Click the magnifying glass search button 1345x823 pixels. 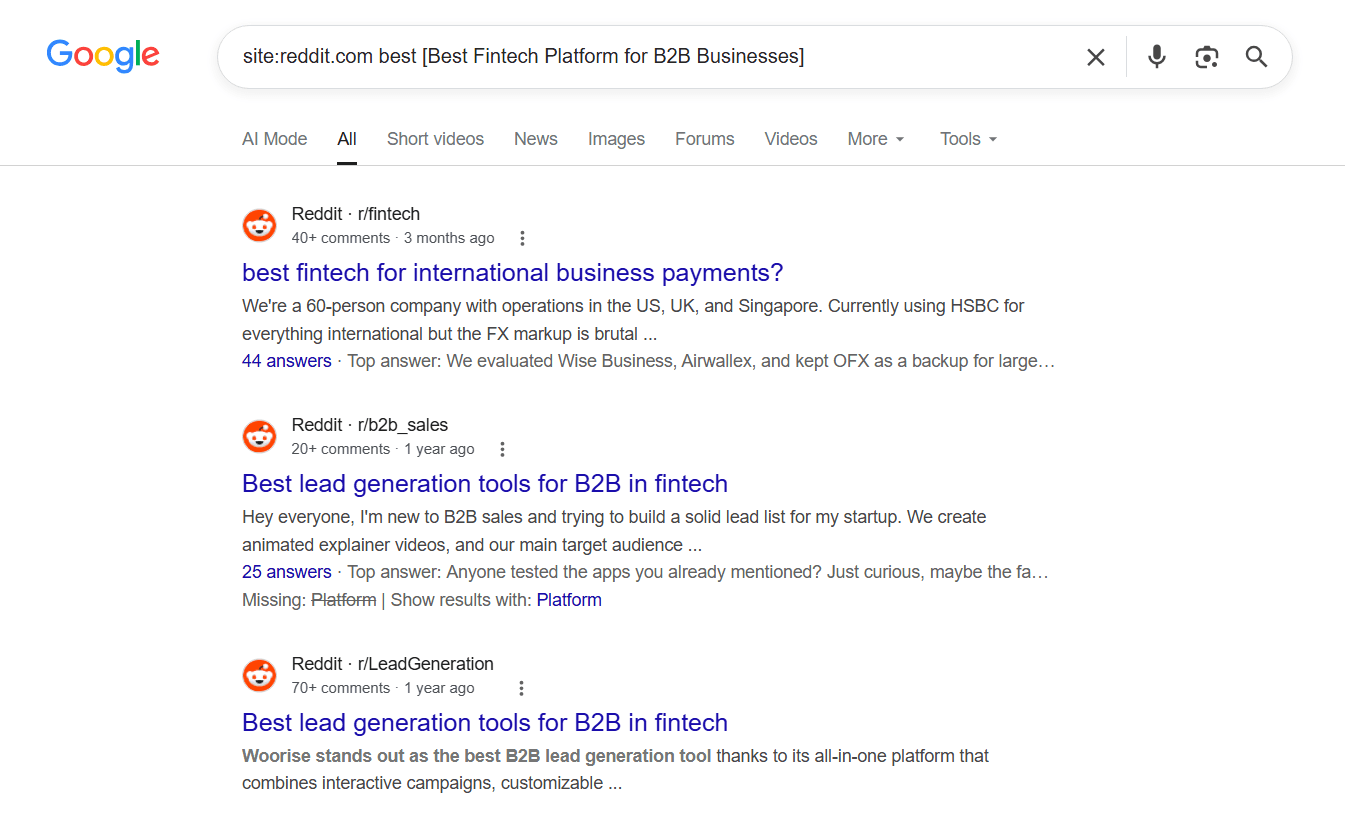click(x=1257, y=57)
